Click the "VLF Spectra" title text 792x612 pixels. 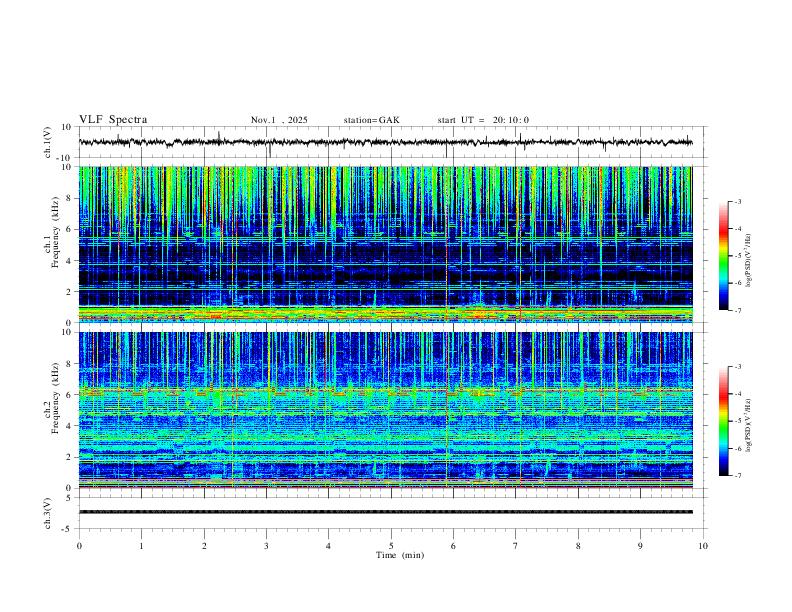pos(113,120)
